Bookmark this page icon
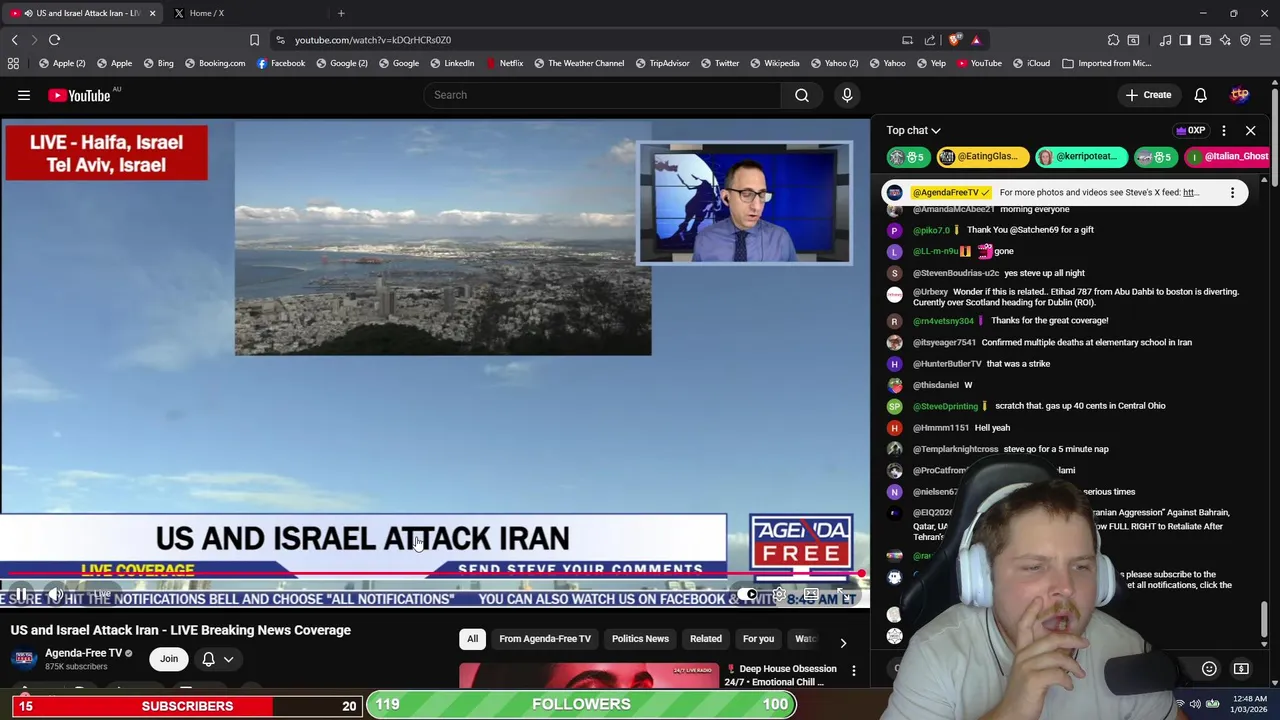Screen dimensions: 1280x720 pos(254,40)
